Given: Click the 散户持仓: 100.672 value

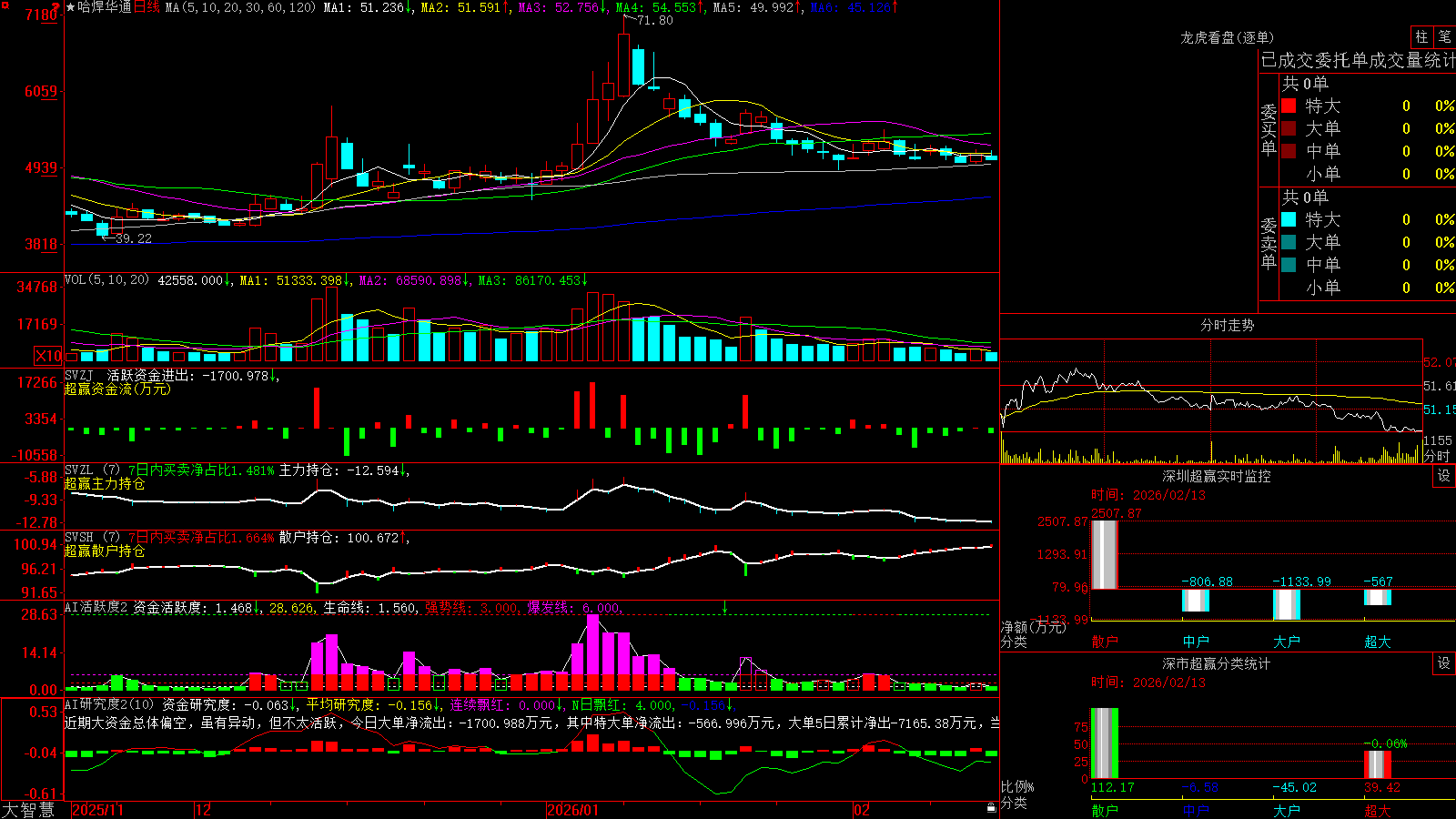Looking at the screenshot, I should click(x=340, y=538).
